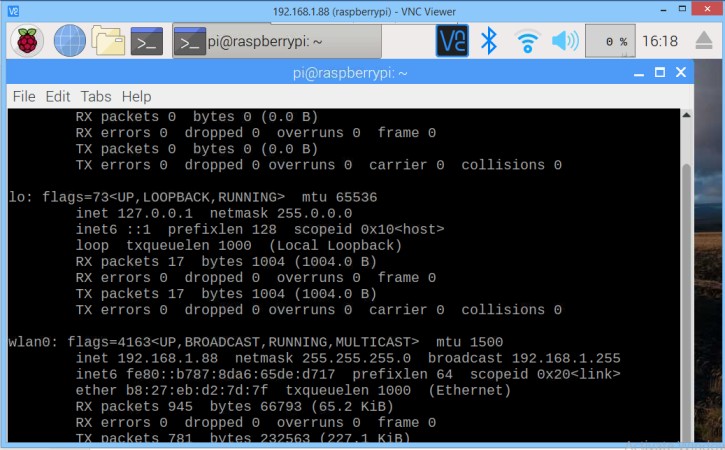This screenshot has height=450, width=725.
Task: Select the pi@raspberrypi taskbar window button
Action: pos(276,41)
